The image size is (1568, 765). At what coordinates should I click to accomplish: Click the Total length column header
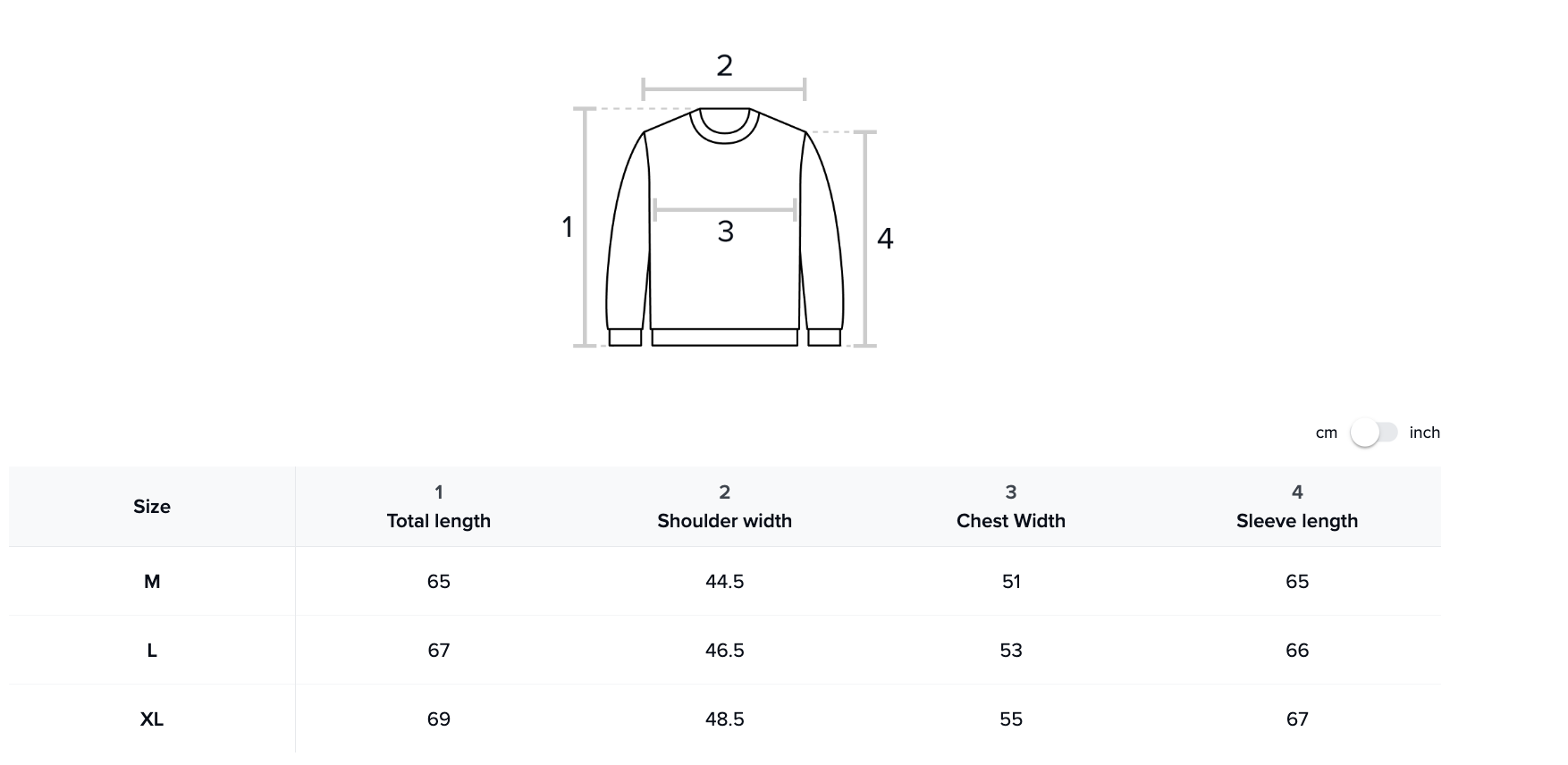click(438, 520)
